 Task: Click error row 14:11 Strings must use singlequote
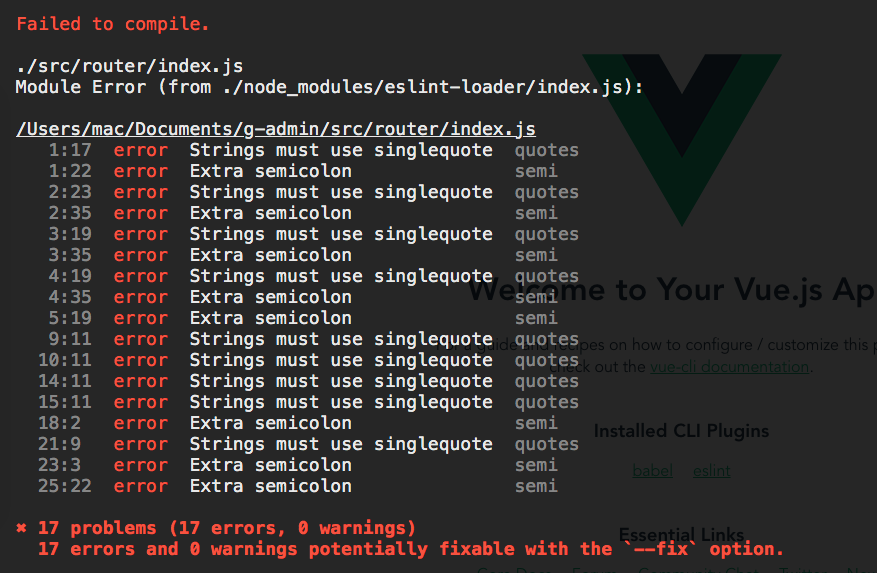pyautogui.click(x=308, y=381)
